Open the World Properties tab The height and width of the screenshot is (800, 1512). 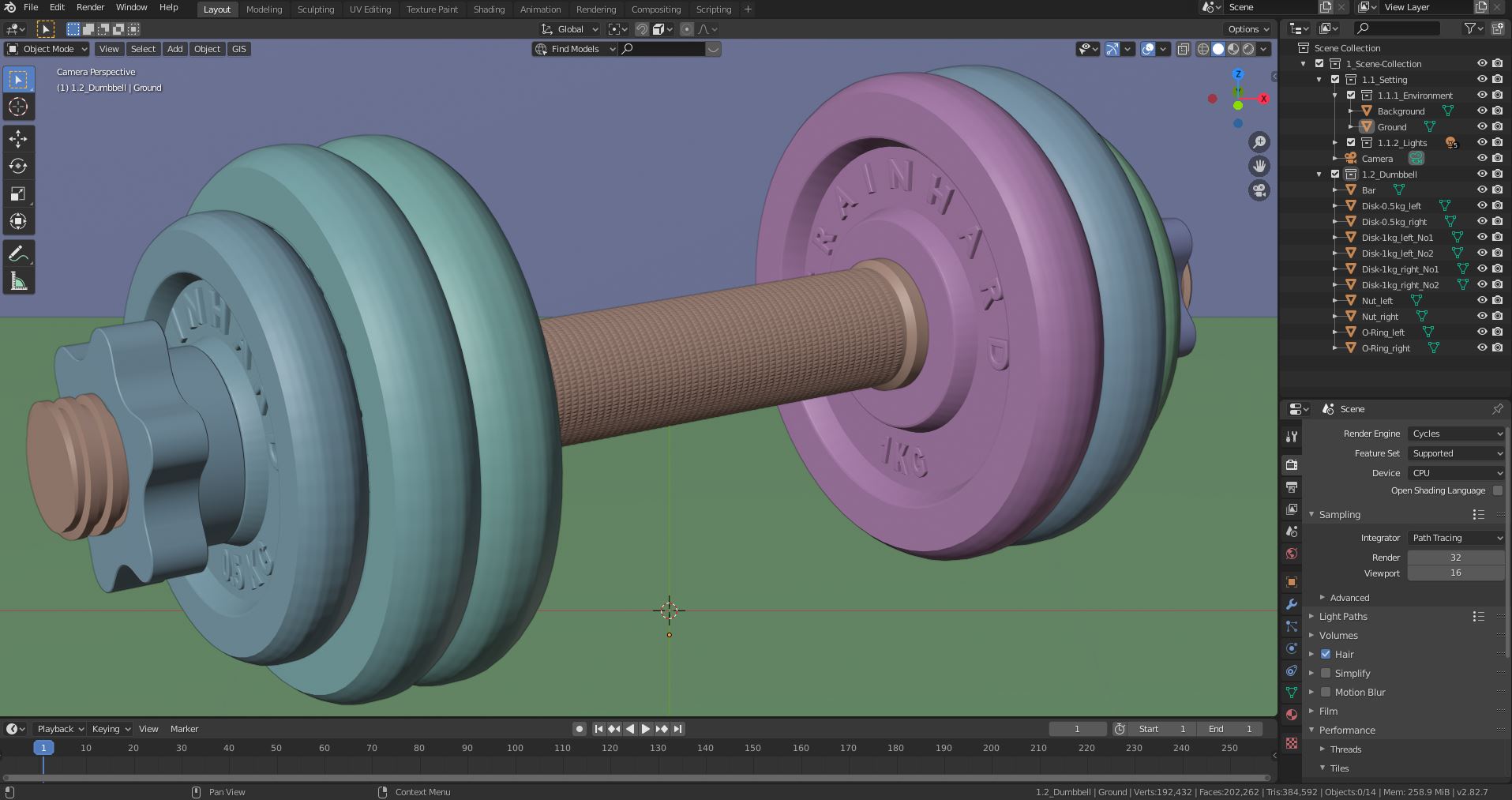tap(1292, 554)
